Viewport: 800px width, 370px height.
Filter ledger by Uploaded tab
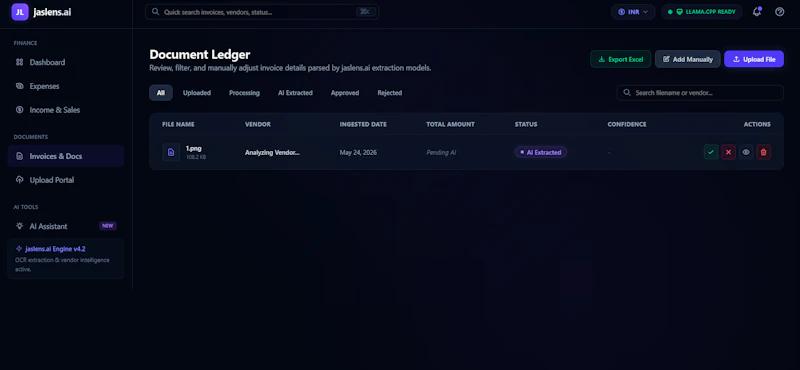(197, 93)
